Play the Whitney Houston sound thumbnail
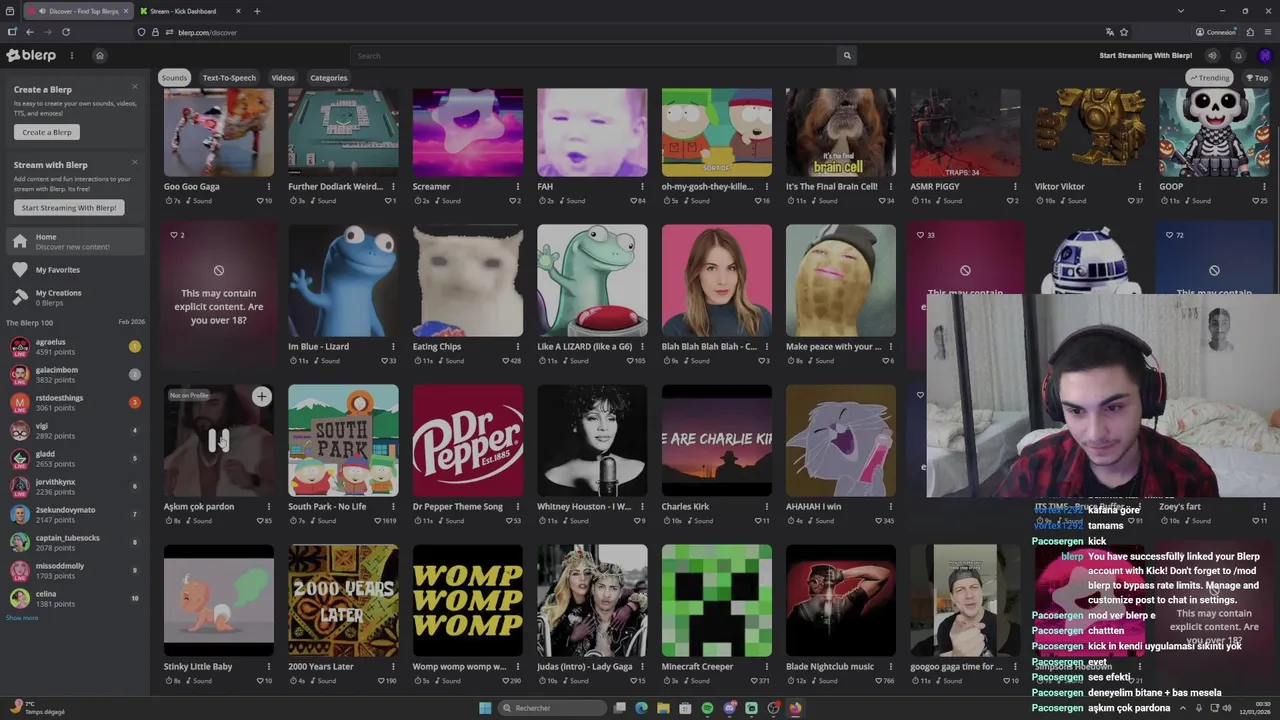Screen dimensions: 1280x720 [x=592, y=440]
